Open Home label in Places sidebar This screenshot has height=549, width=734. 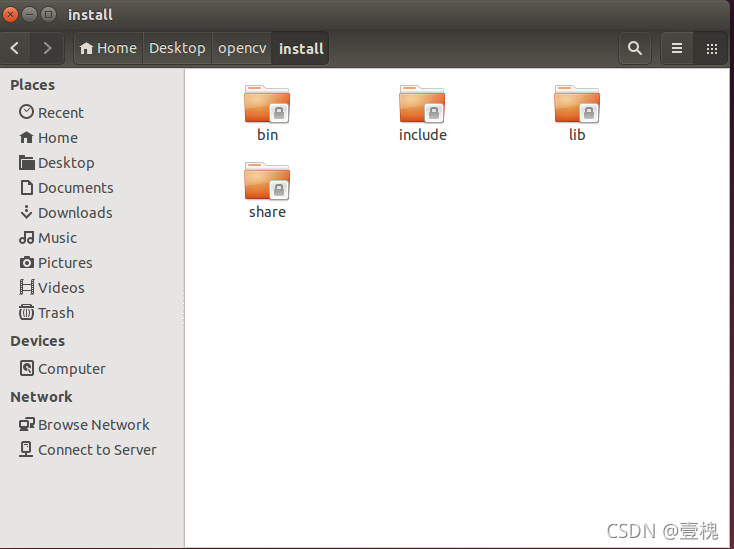click(58, 138)
